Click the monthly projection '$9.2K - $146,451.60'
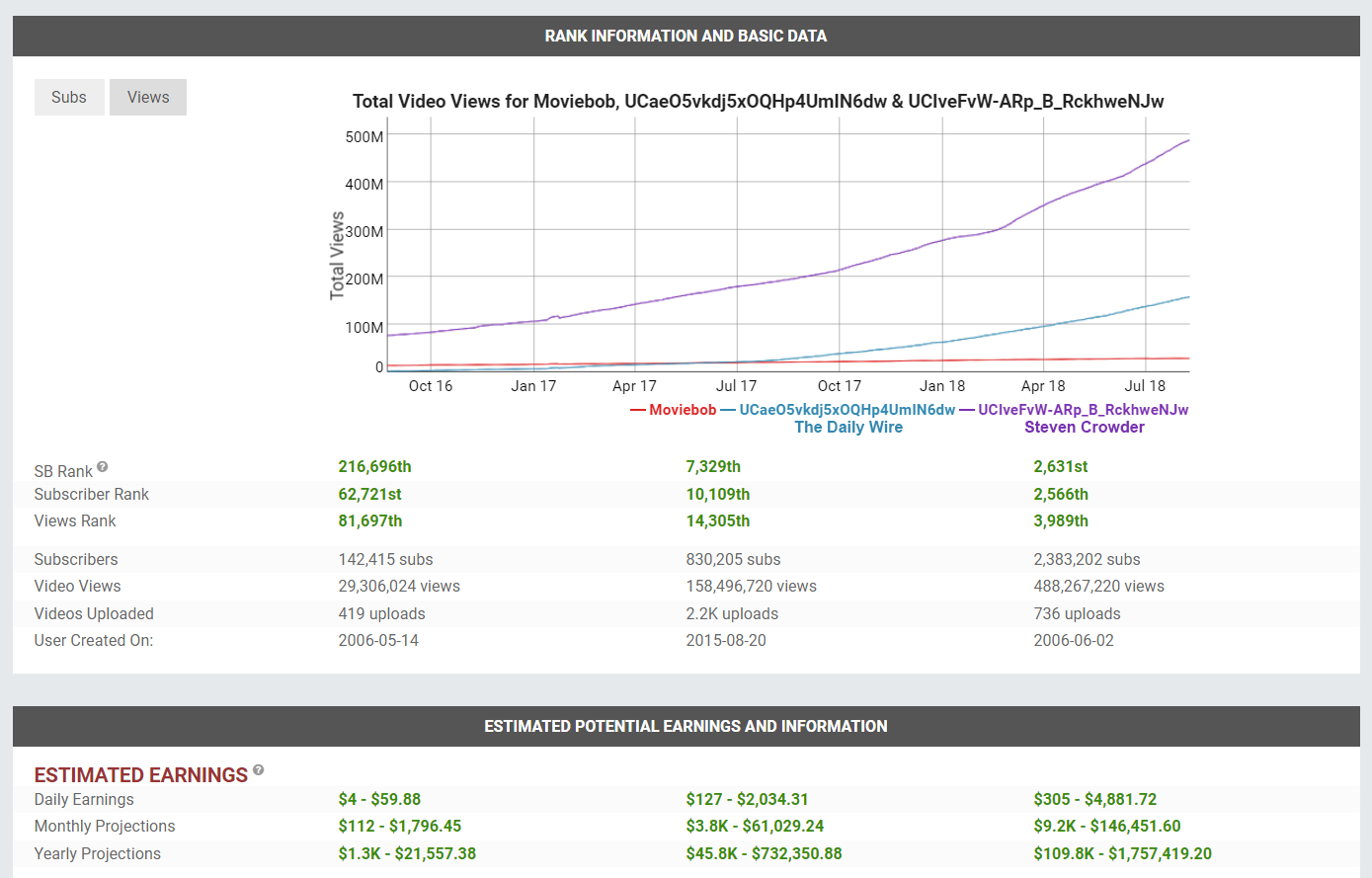1372x878 pixels. pos(1107,826)
